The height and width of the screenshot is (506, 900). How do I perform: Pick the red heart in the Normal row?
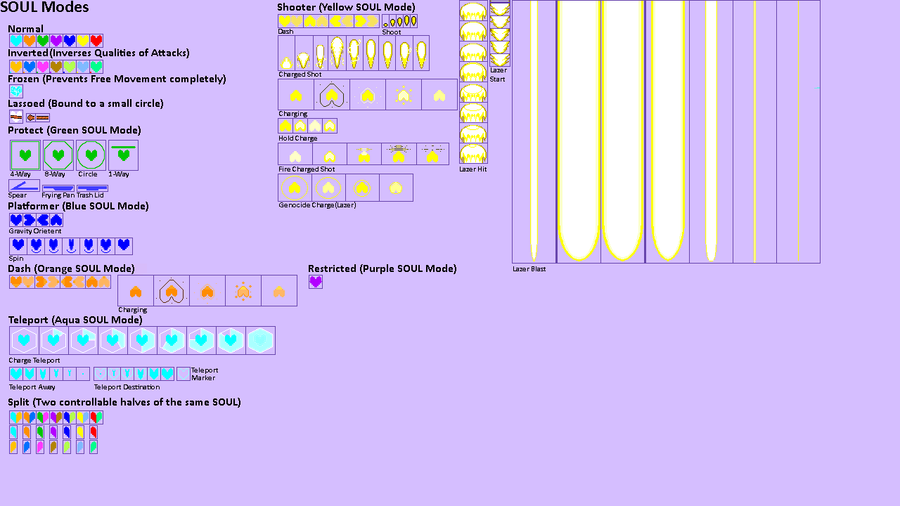coord(96,41)
